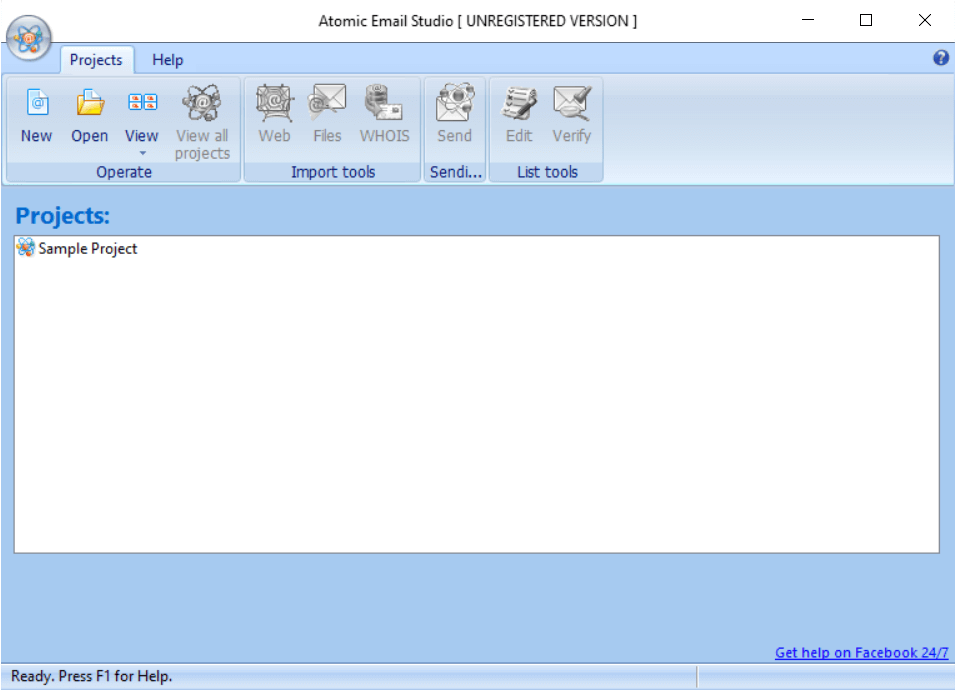956x691 pixels.
Task: Minimize the Atomic Email Studio window
Action: (808, 20)
